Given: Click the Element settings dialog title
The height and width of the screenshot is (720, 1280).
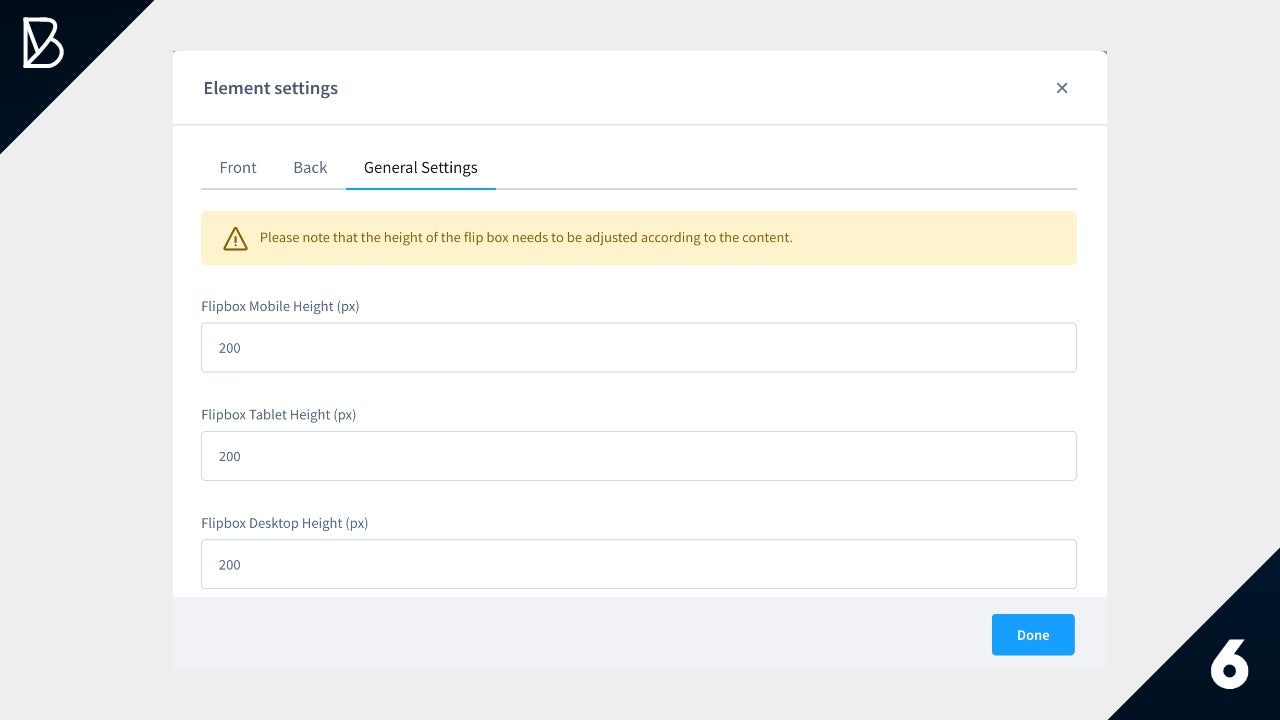Looking at the screenshot, I should 270,88.
